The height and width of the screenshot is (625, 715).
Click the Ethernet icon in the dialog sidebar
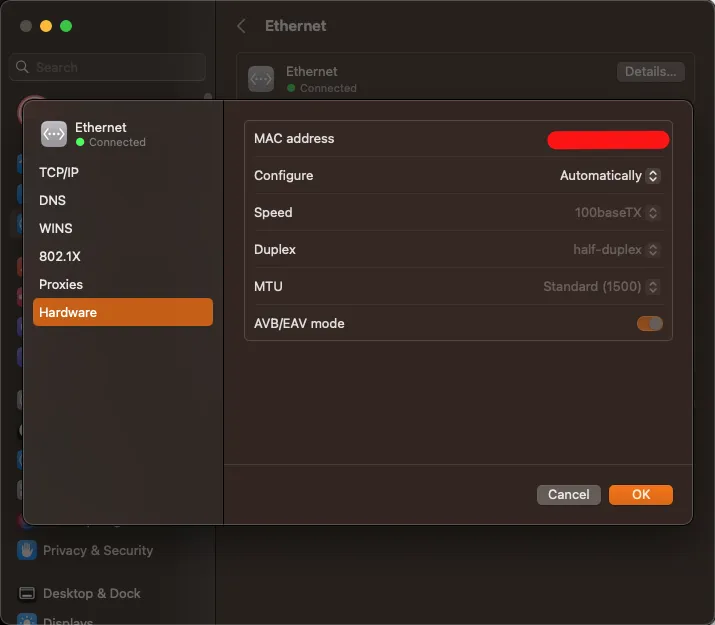pyautogui.click(x=54, y=134)
